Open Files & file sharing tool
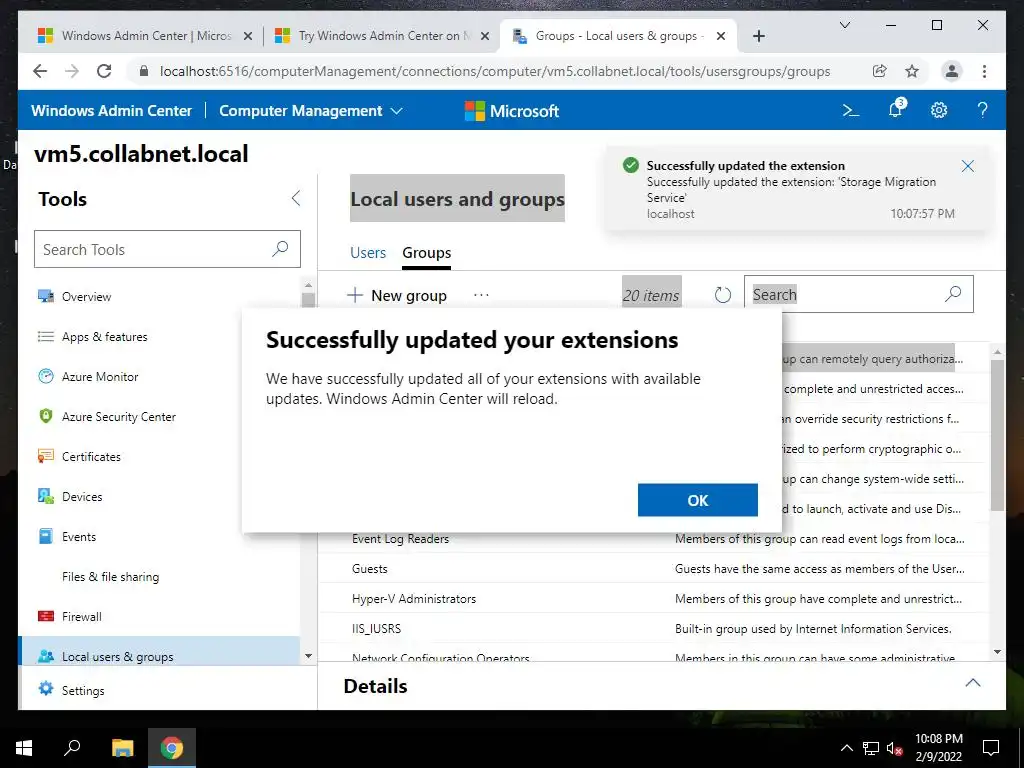The width and height of the screenshot is (1024, 768). coord(159,577)
